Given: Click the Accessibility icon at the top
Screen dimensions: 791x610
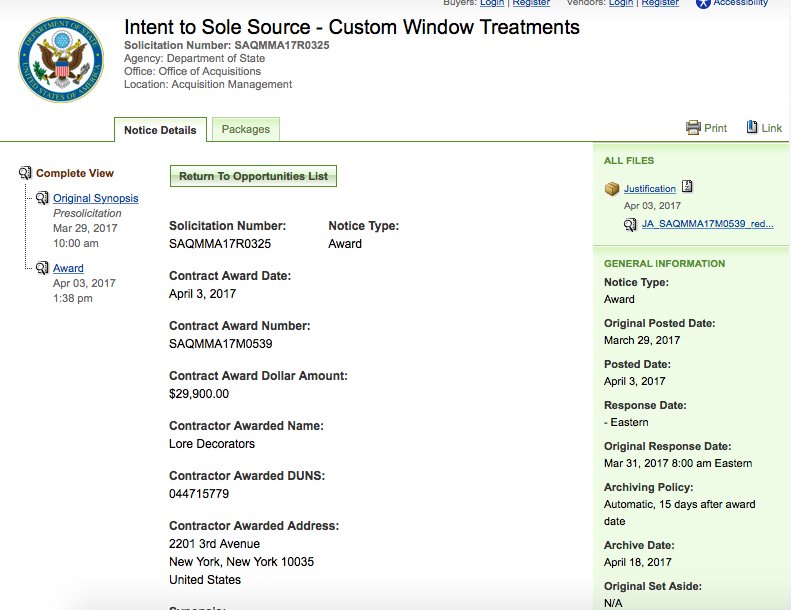Looking at the screenshot, I should pyautogui.click(x=703, y=4).
